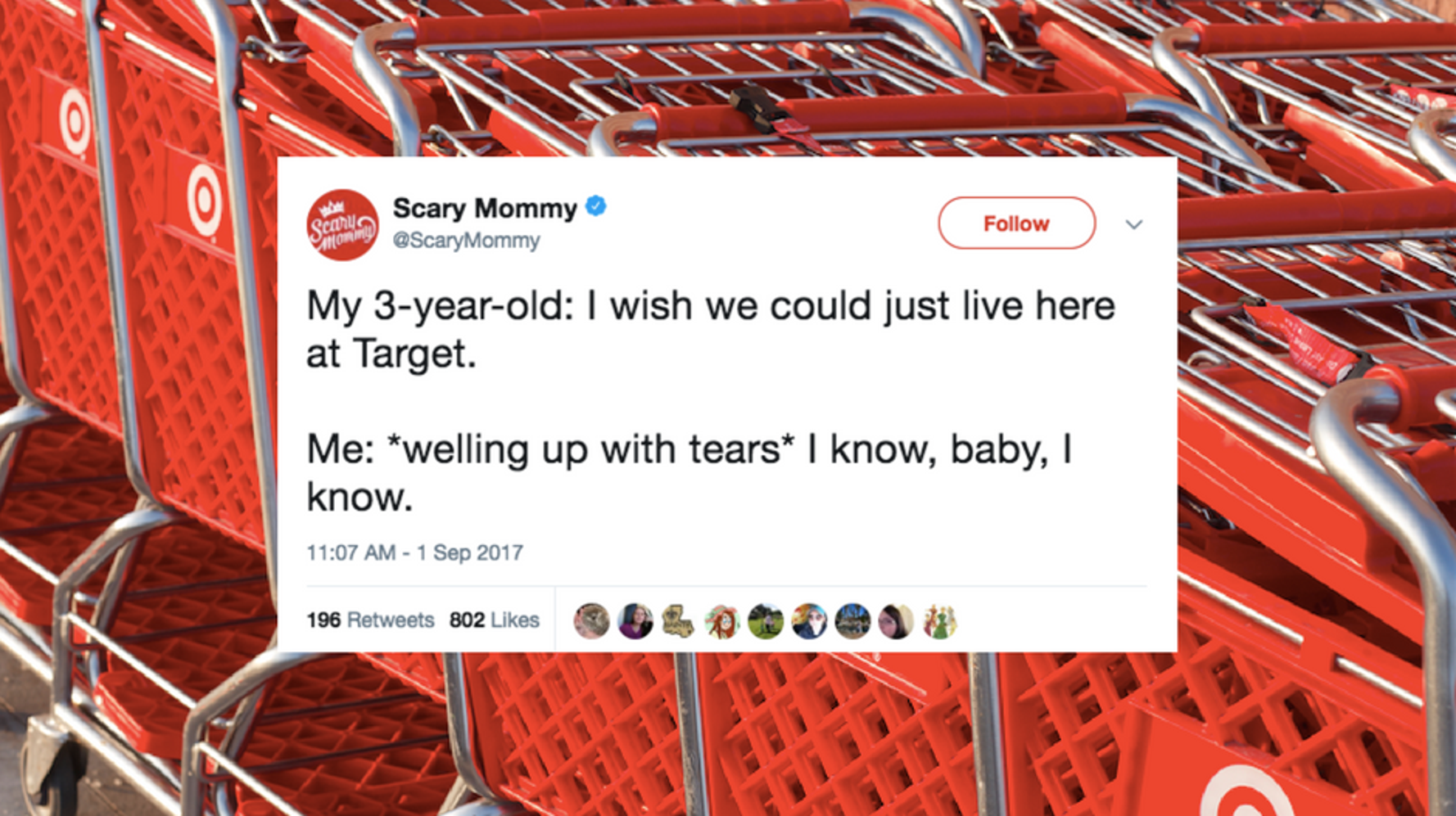The width and height of the screenshot is (1456, 816).
Task: Open the 11:07 AM - 1 Sep 2017 timestamp
Action: 414,553
